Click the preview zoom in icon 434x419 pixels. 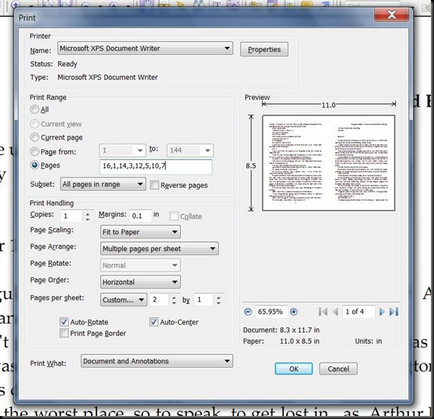(x=293, y=312)
